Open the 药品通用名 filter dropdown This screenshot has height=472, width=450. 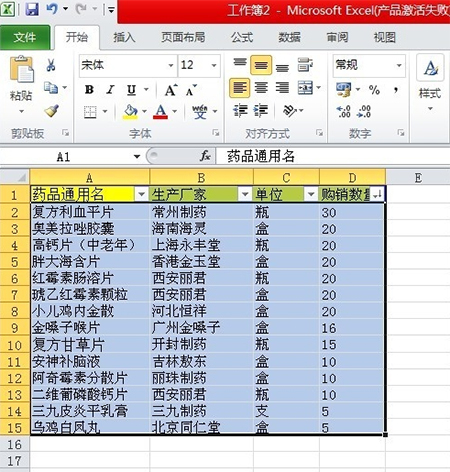141,194
